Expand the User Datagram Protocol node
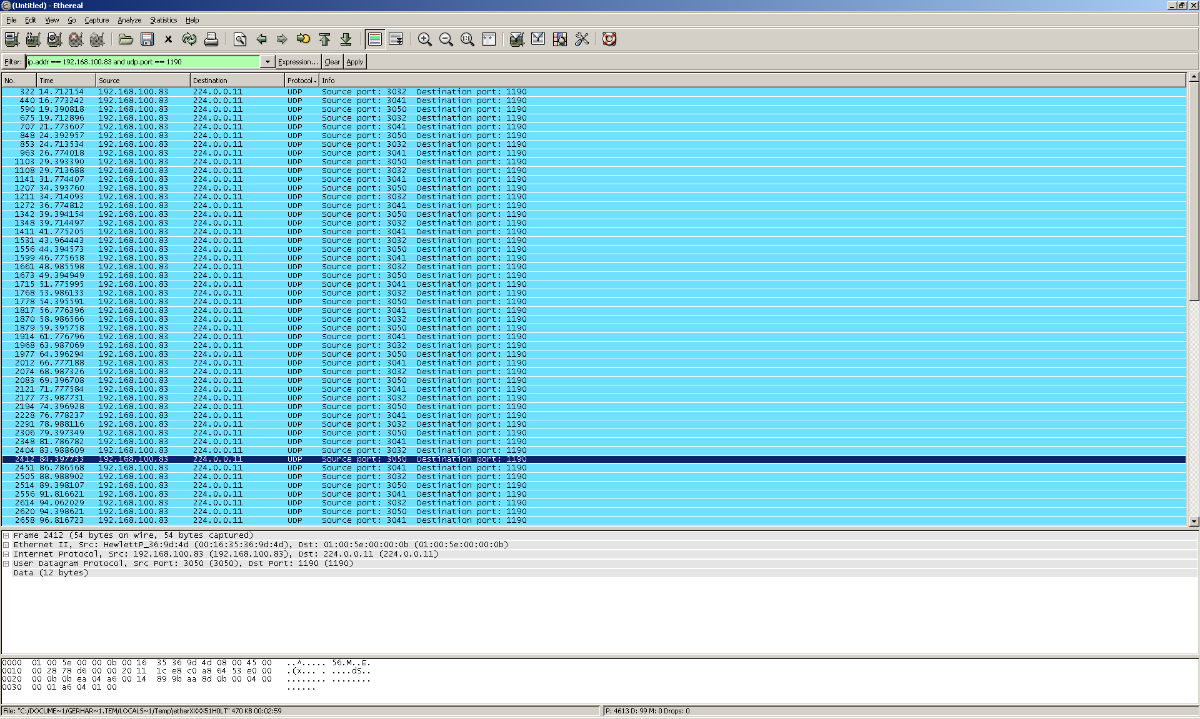The height and width of the screenshot is (719, 1200). [6, 563]
